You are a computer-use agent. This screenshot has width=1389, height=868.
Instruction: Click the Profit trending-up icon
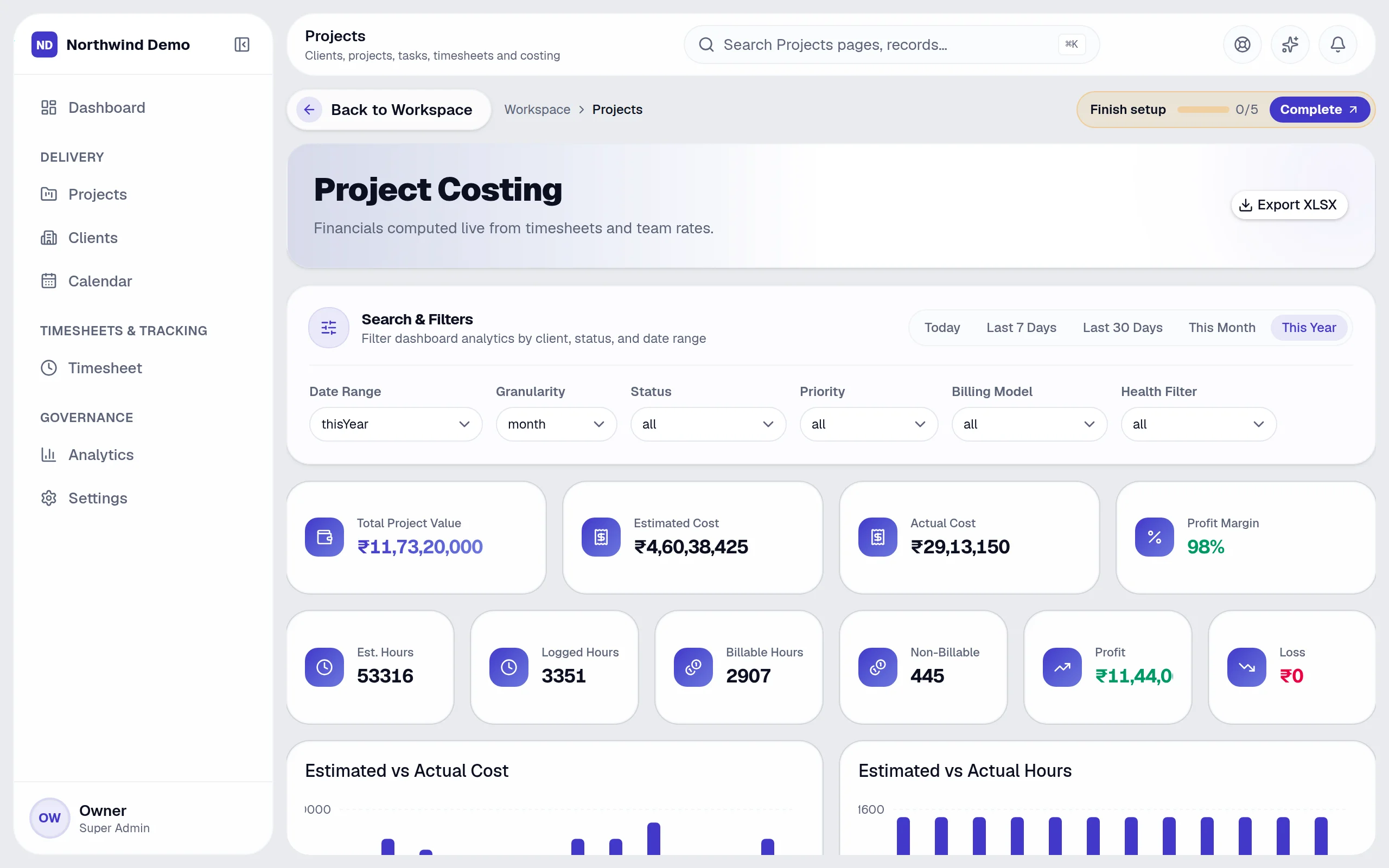[1062, 667]
